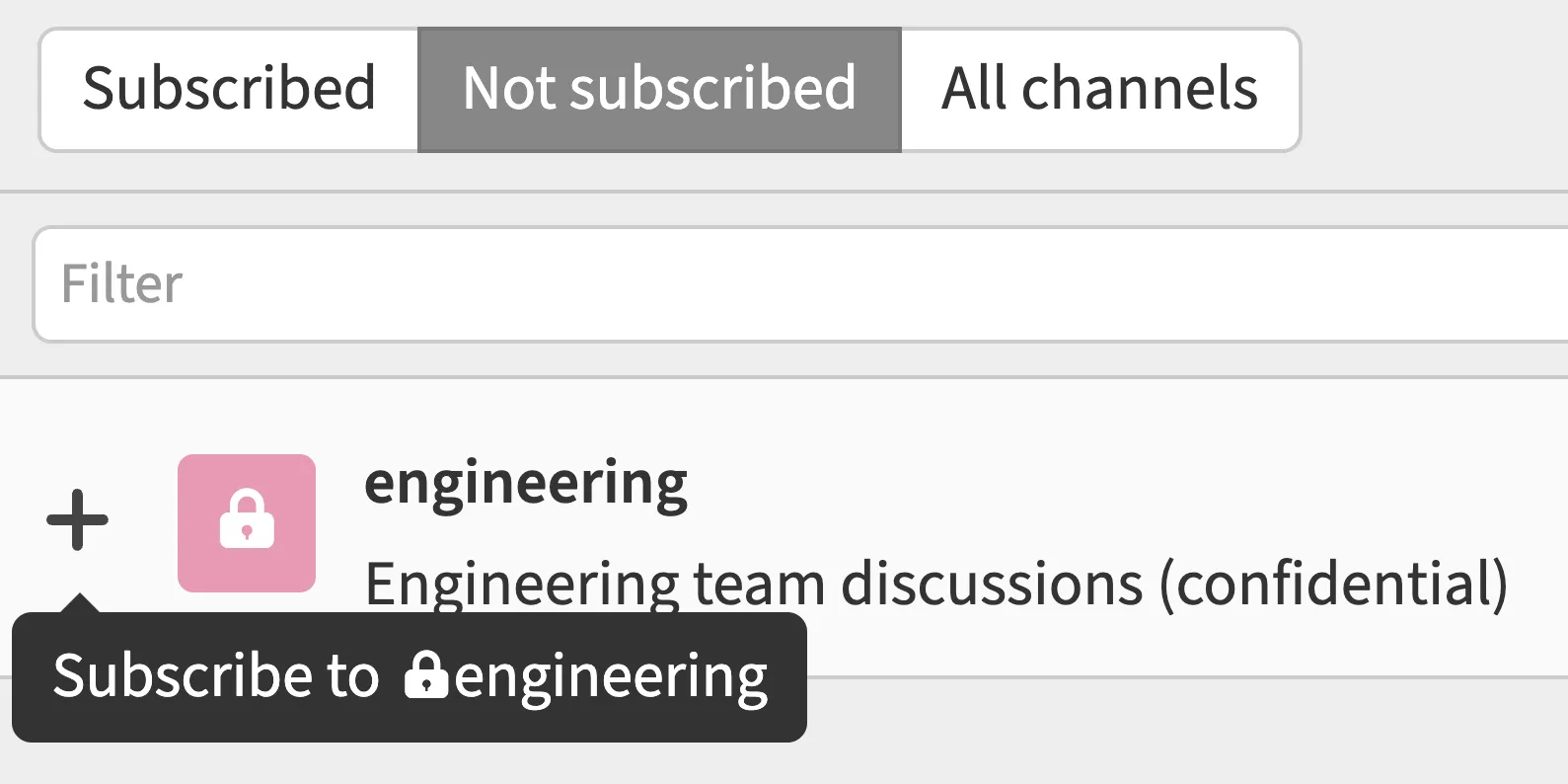Viewport: 1568px width, 784px height.
Task: Show all channels via the rightmost tab
Action: [1099, 89]
